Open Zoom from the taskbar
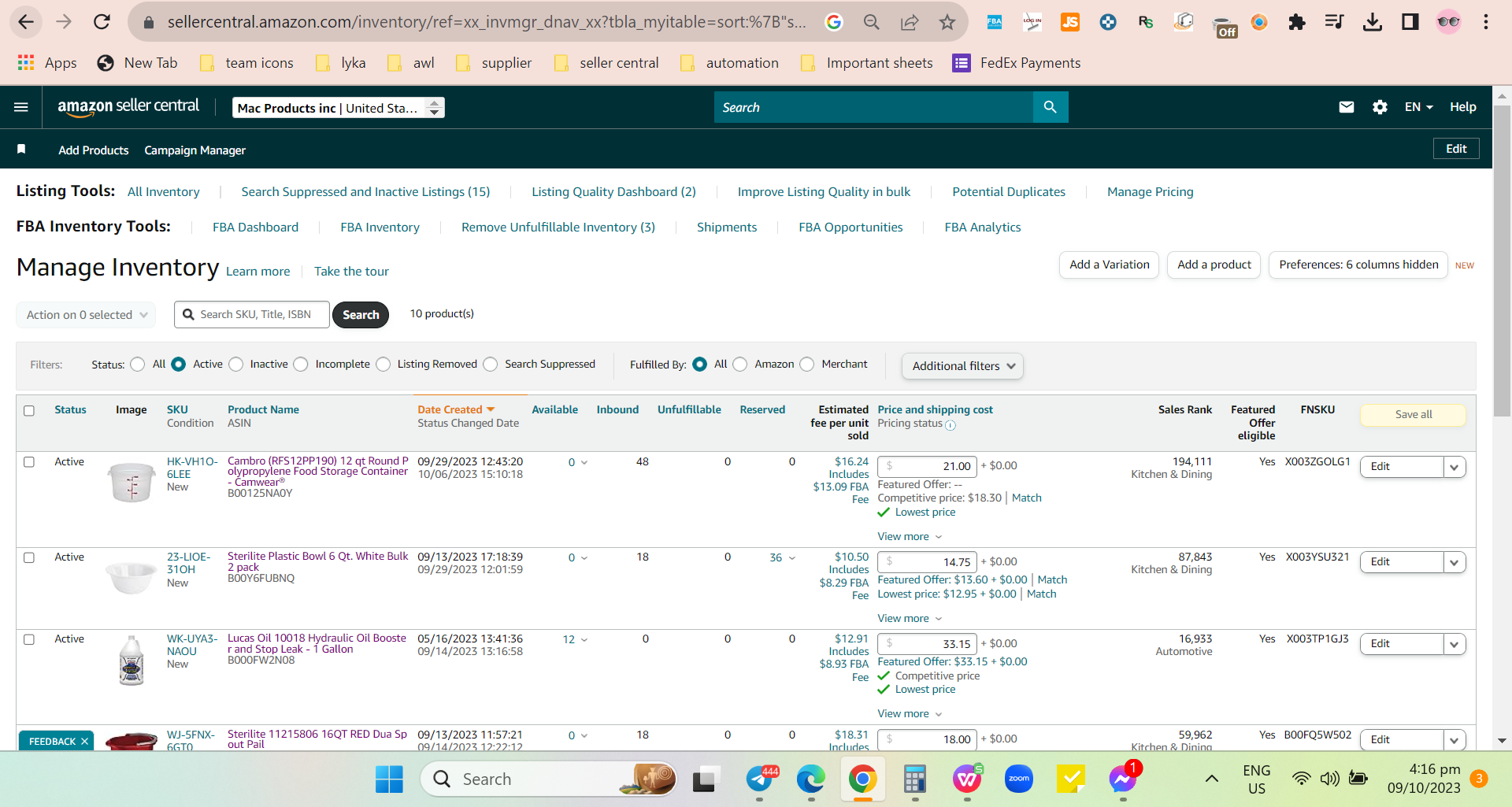The image size is (1512, 807). coord(1019,779)
